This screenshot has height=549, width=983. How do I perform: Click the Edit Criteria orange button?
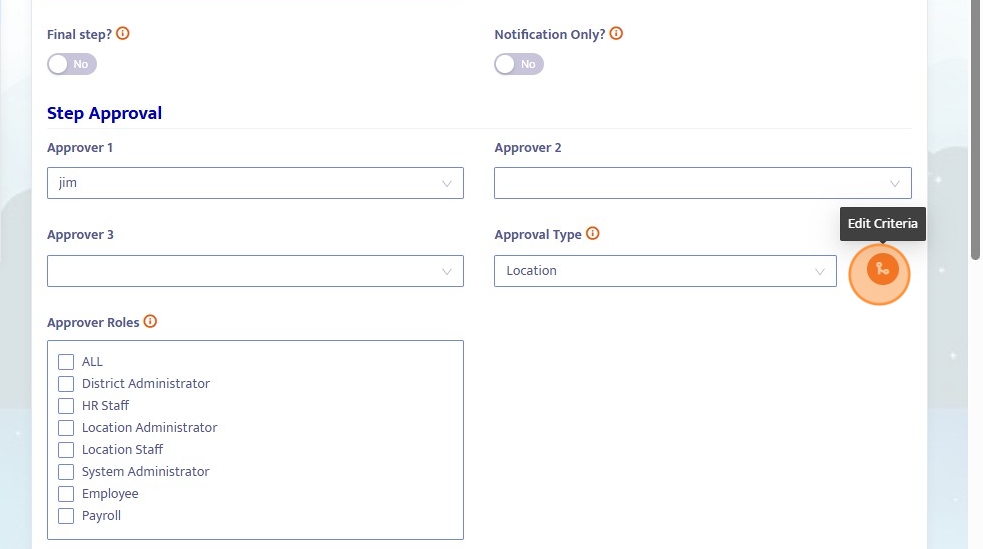click(882, 269)
